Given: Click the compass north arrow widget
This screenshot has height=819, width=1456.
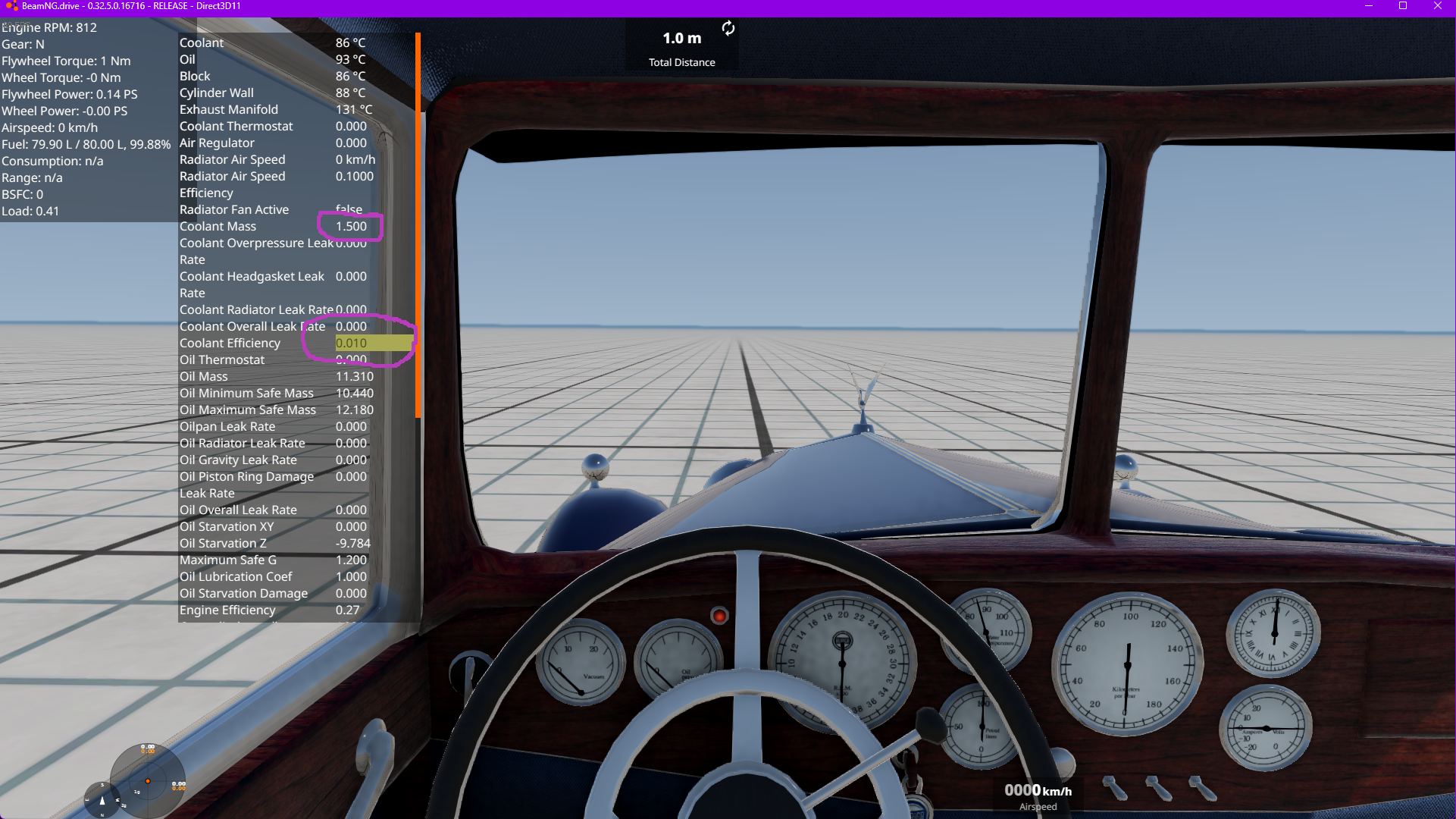Looking at the screenshot, I should [102, 800].
